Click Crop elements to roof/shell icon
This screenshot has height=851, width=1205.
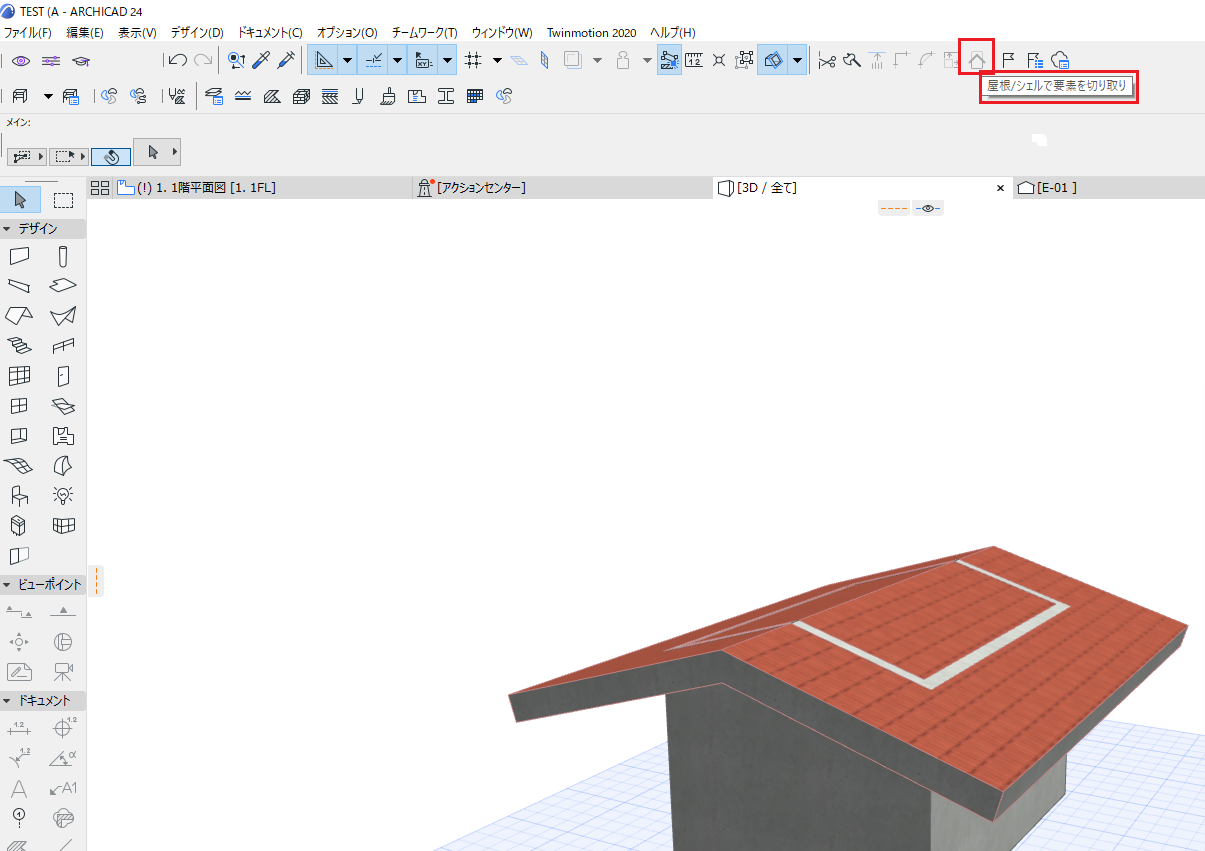pos(977,61)
